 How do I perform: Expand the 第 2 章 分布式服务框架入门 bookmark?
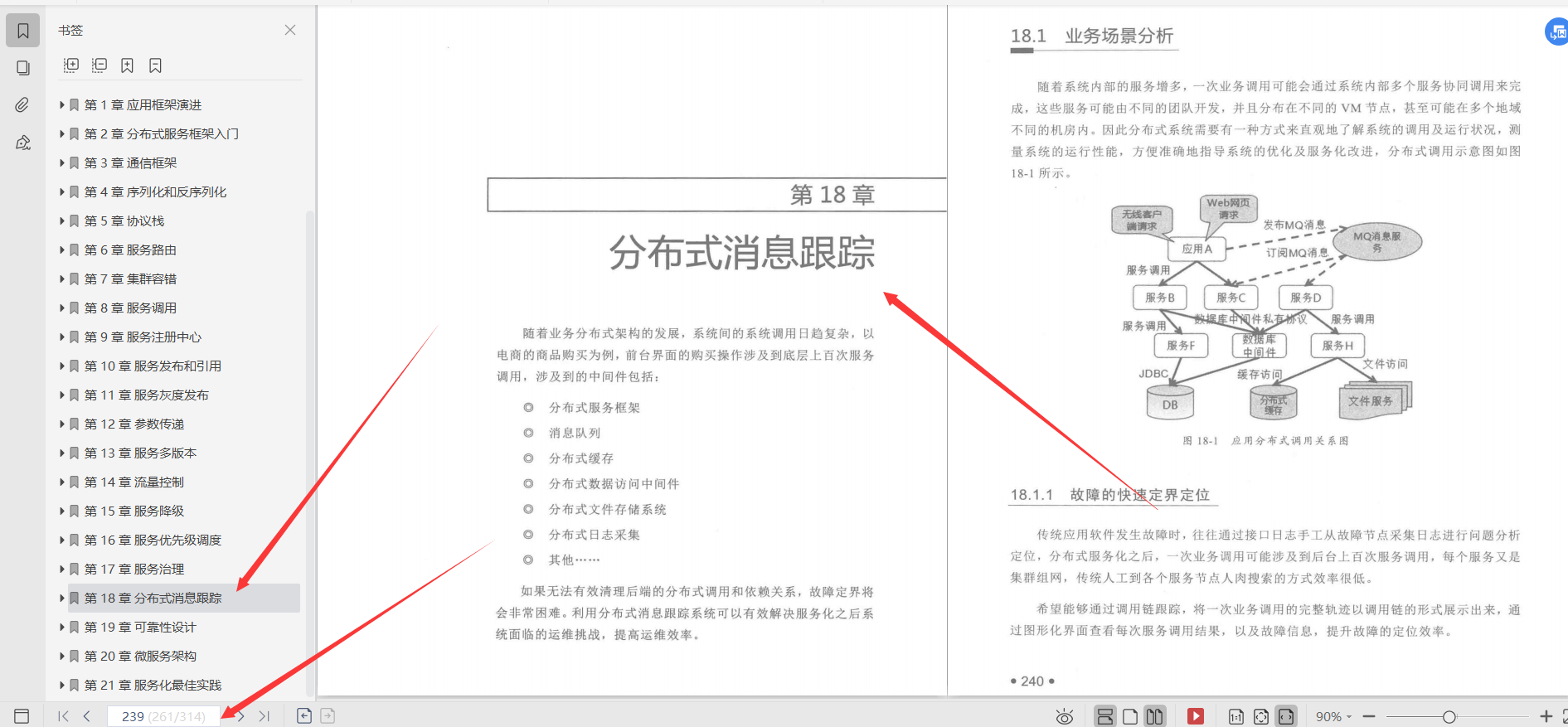click(61, 134)
